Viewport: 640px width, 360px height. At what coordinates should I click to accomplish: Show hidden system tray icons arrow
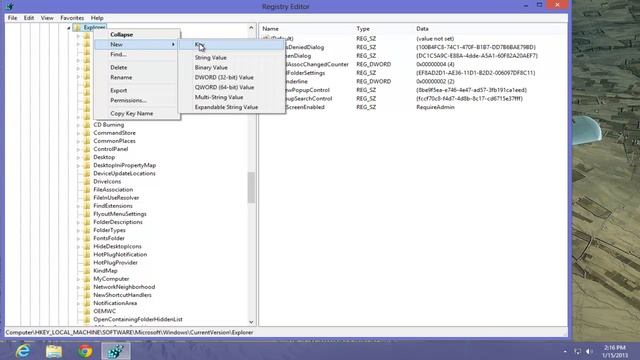pyautogui.click(x=565, y=351)
